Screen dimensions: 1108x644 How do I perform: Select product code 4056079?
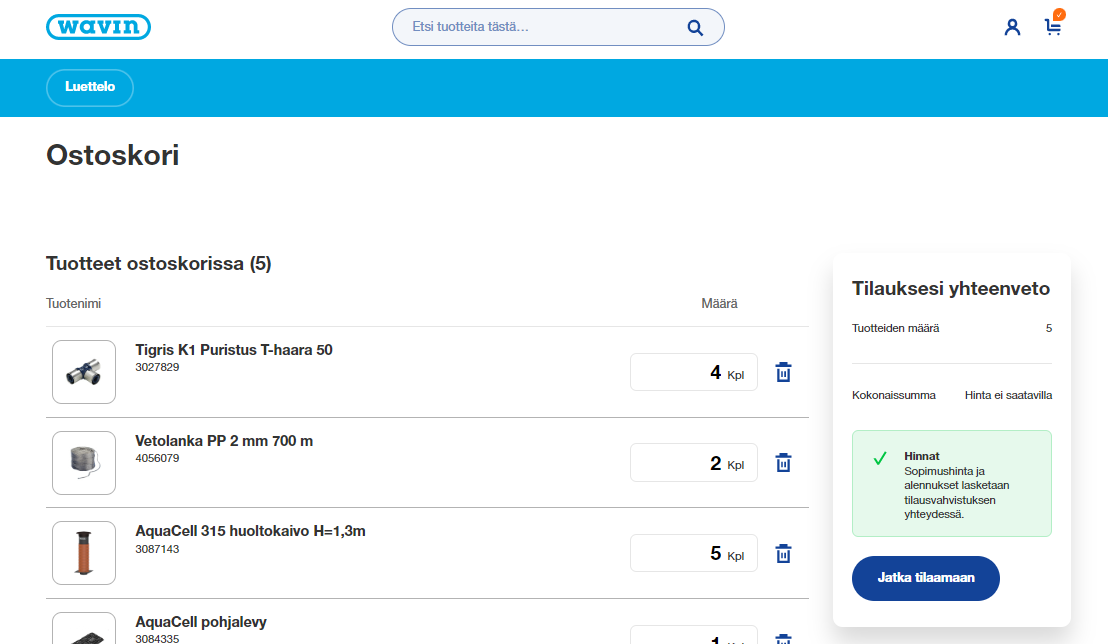coord(157,458)
